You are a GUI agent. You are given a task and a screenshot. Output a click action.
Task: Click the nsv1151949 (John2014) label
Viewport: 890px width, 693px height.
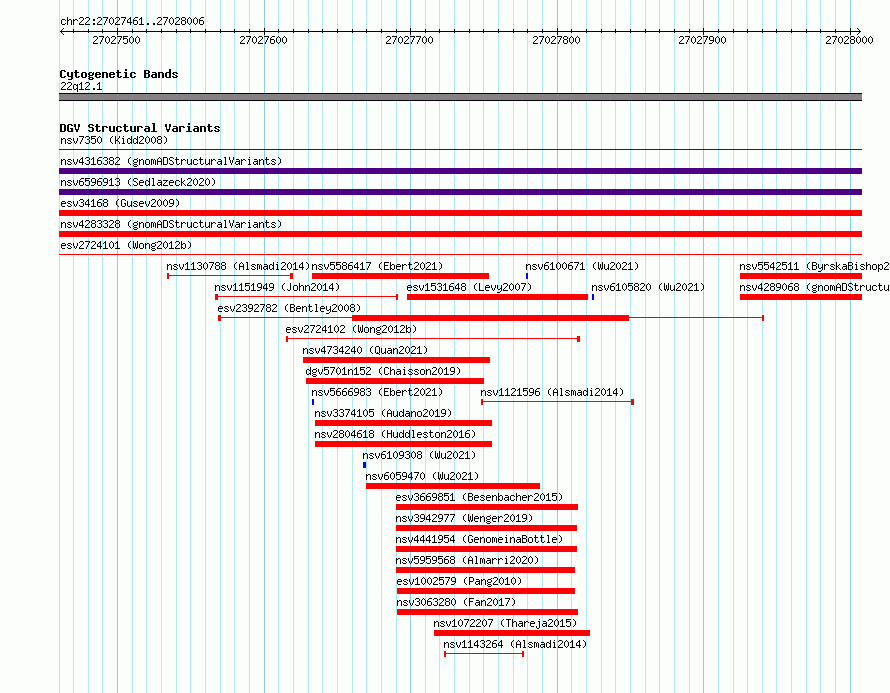[x=277, y=287]
